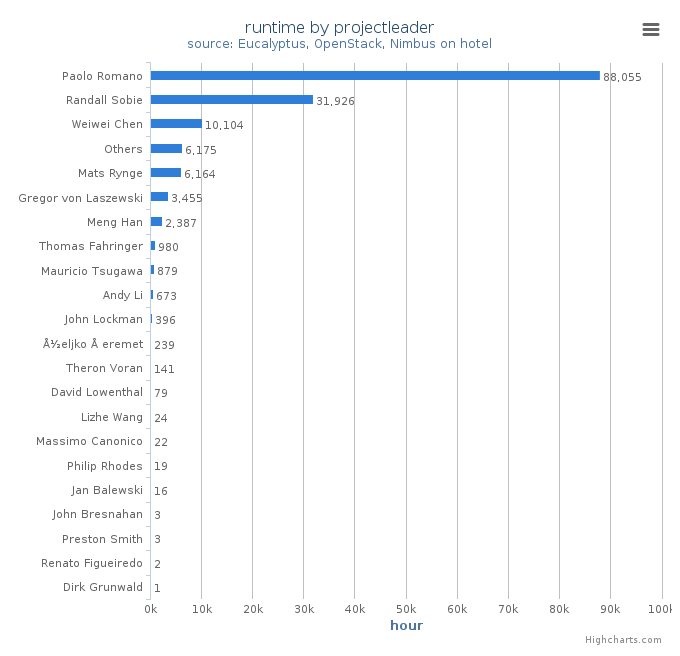Select the 'Jan Balewski' axis label

pos(107,490)
